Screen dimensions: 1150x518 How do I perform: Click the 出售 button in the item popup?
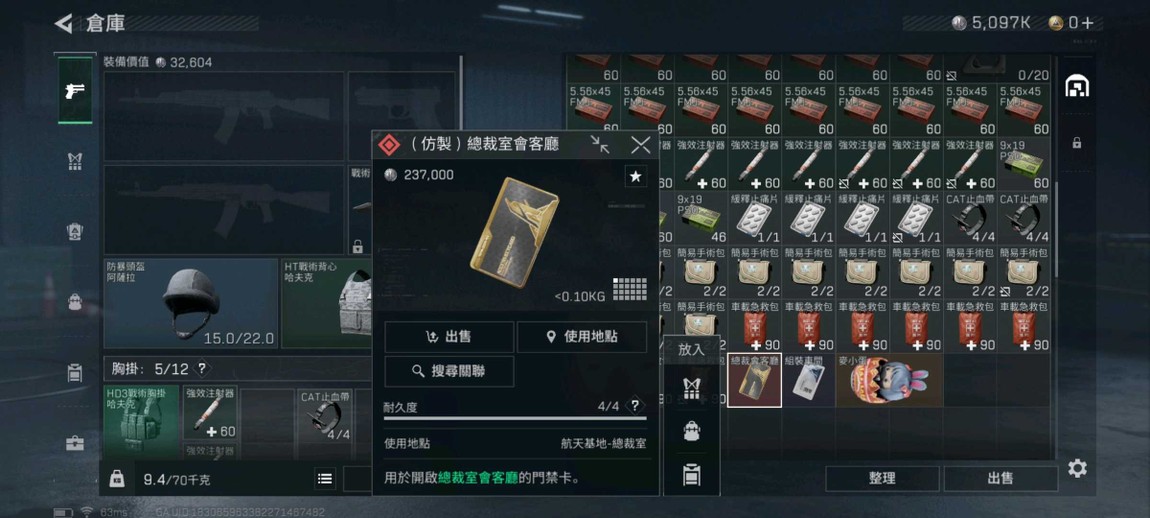coord(449,337)
